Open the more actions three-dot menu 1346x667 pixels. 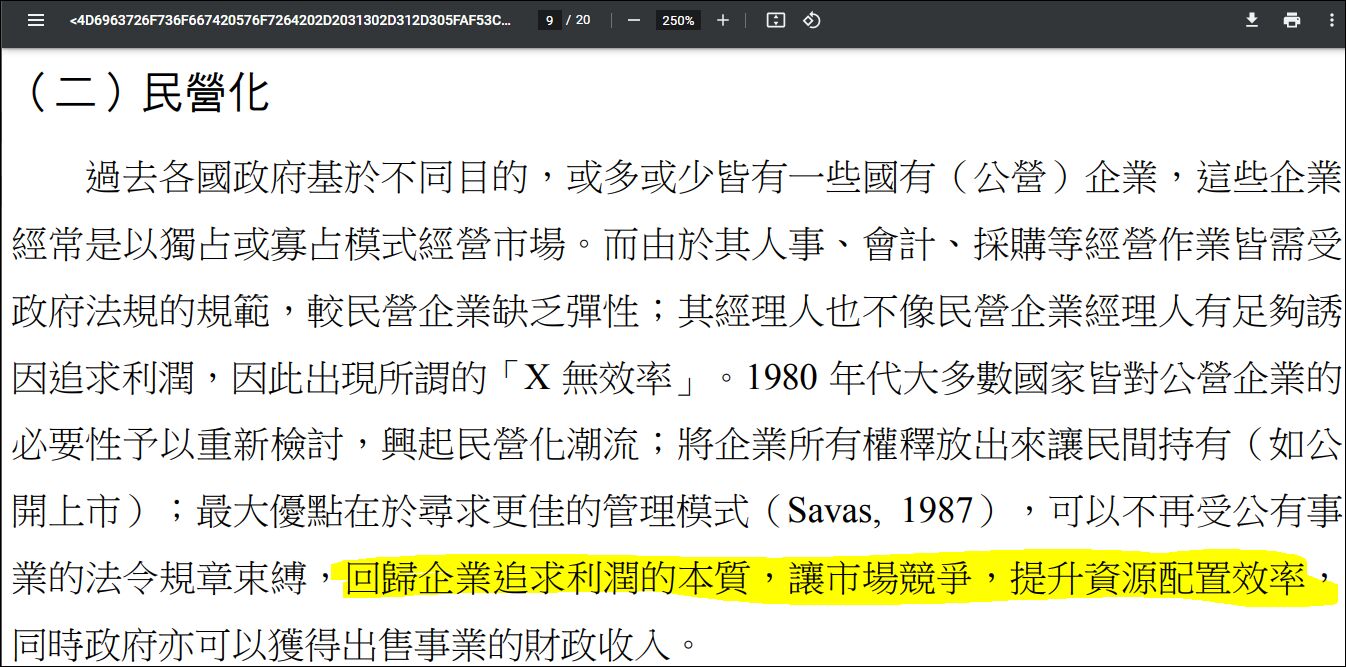(x=1331, y=20)
